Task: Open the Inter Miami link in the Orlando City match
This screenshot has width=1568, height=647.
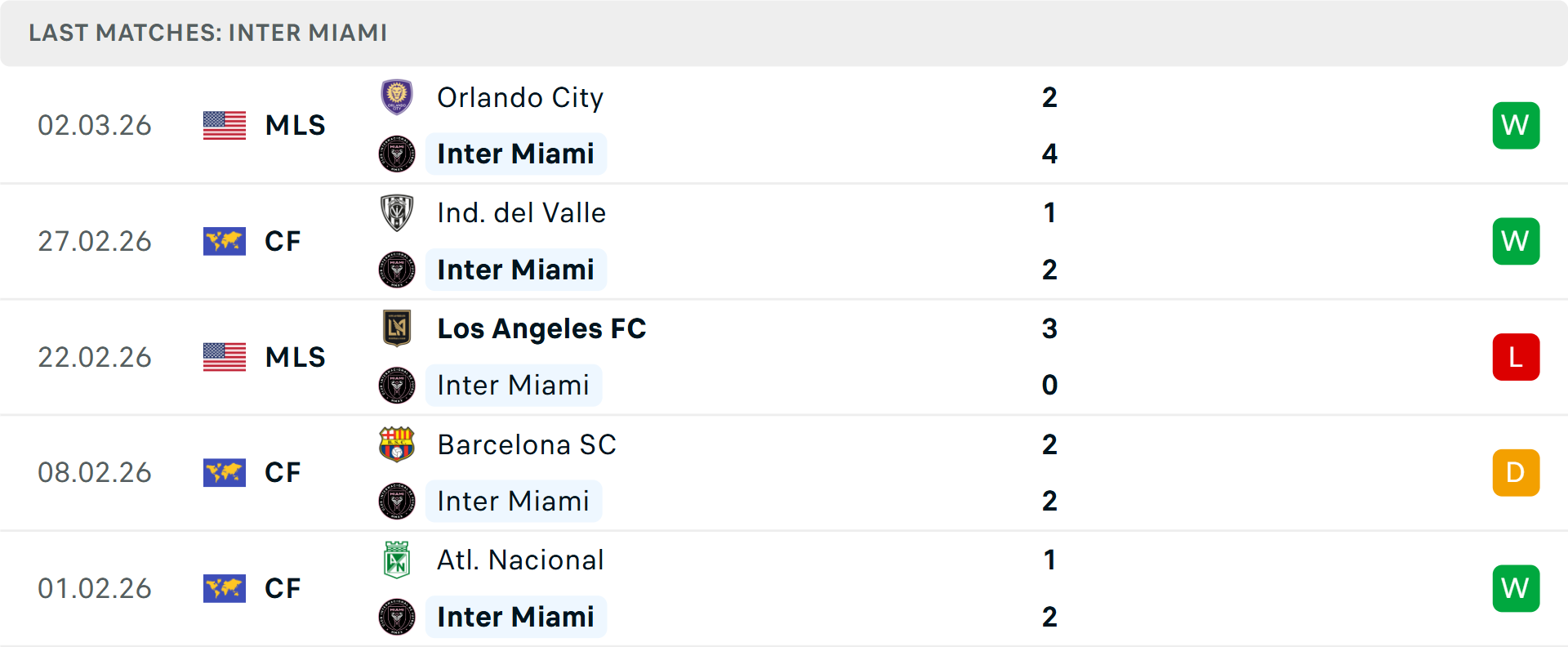Action: click(x=515, y=154)
